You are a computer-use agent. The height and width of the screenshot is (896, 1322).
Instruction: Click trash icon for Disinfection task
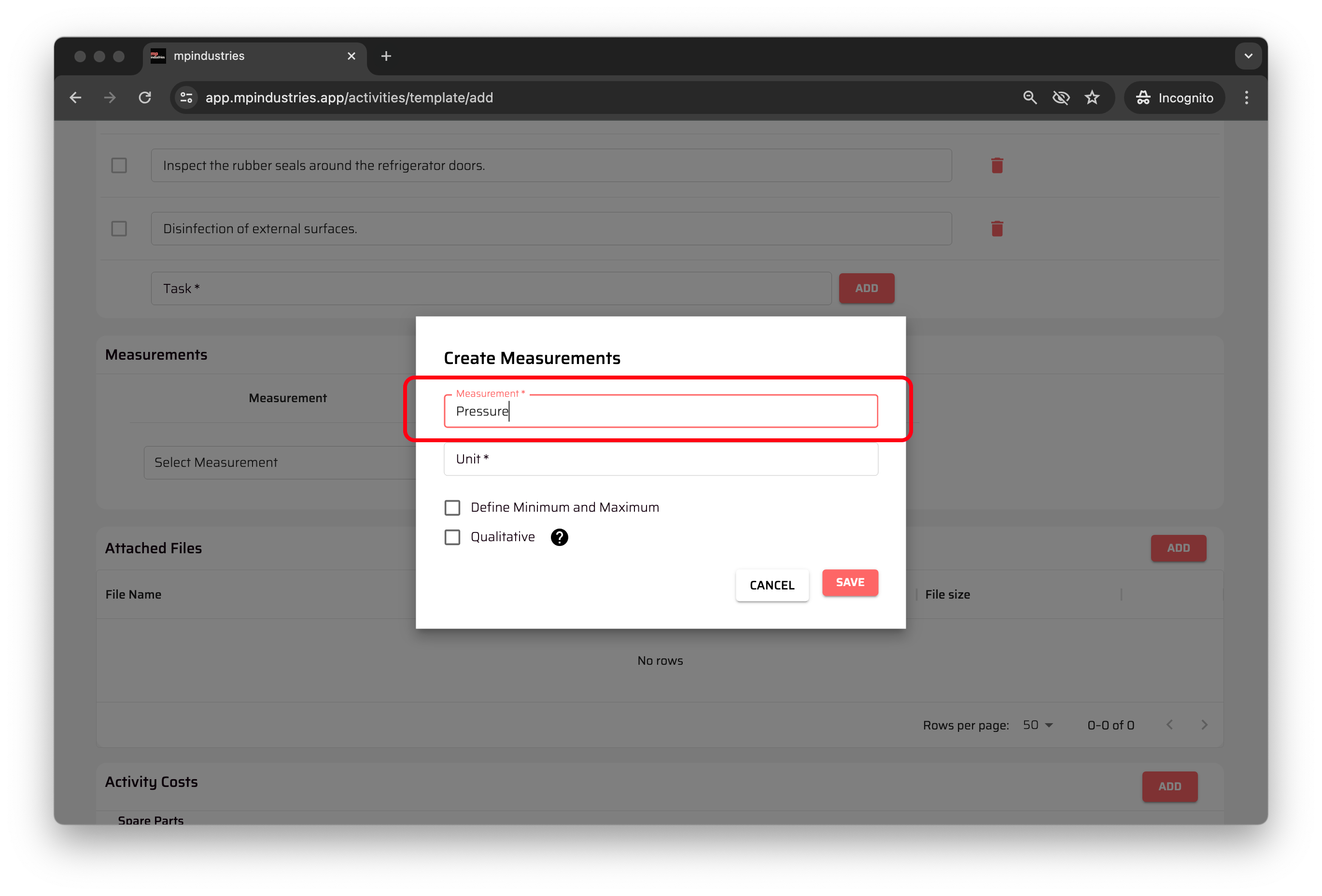tap(997, 229)
